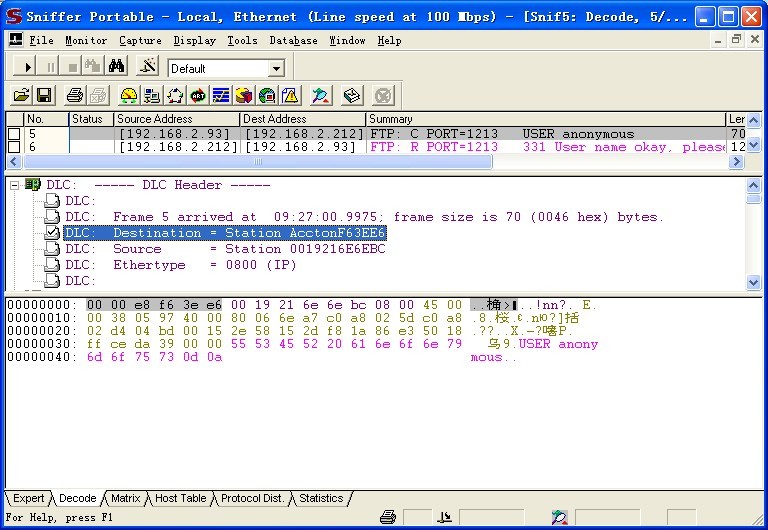This screenshot has width=768, height=530.
Task: Open the host table toolbar icon
Action: (x=152, y=95)
